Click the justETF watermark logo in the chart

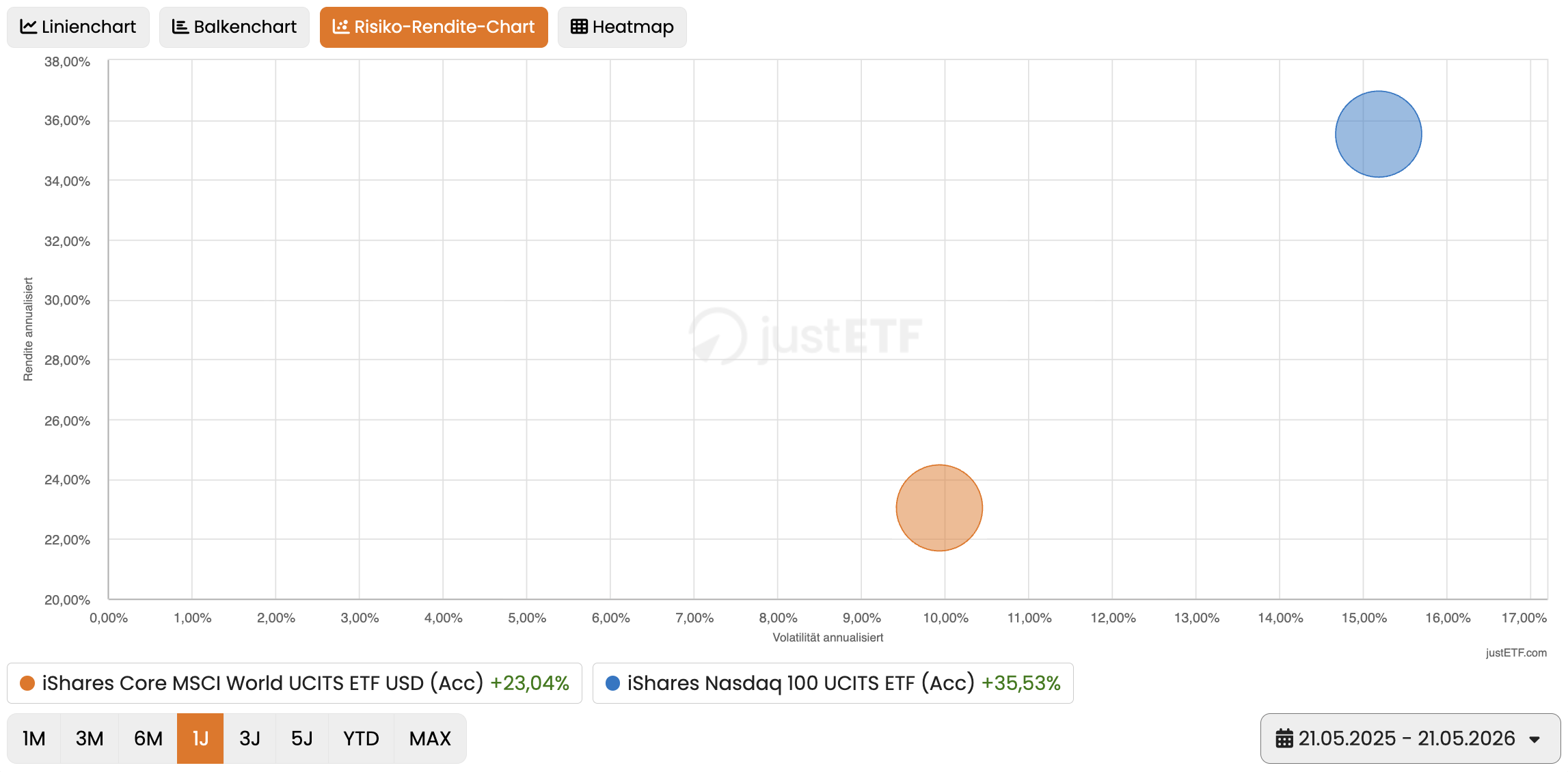[805, 335]
